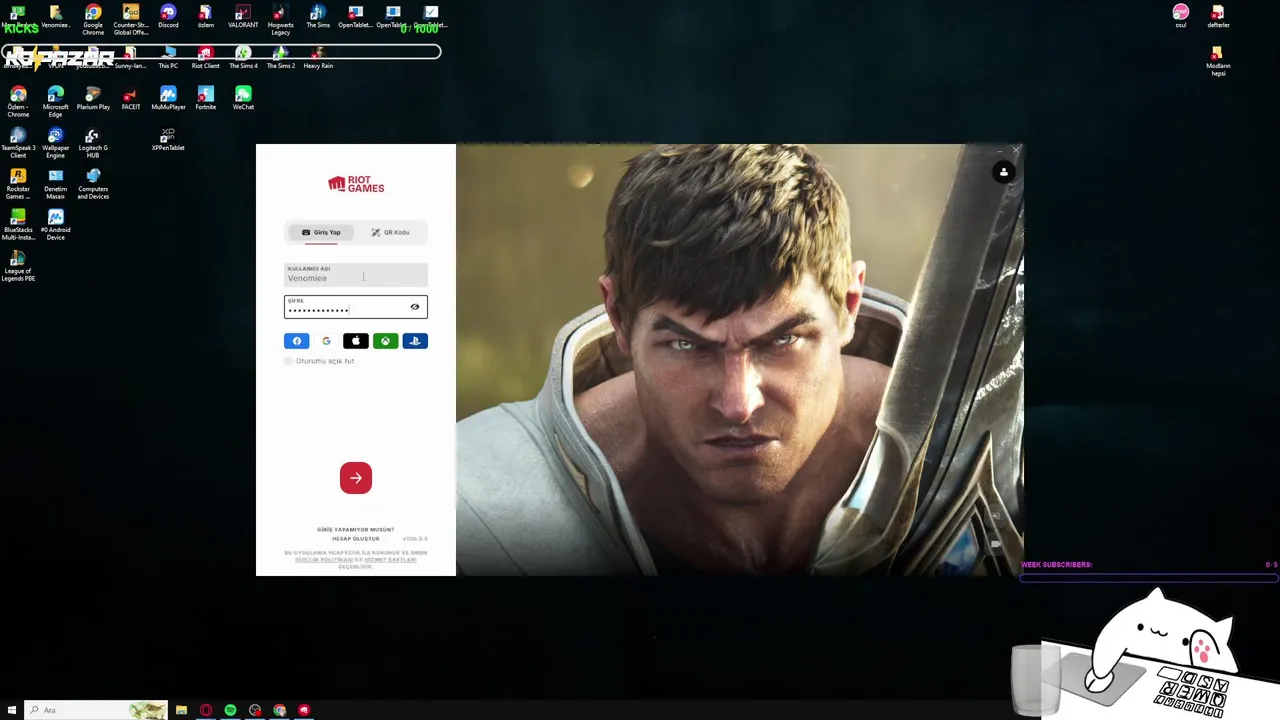Sign in with Facebook in Riot Client

pos(297,341)
